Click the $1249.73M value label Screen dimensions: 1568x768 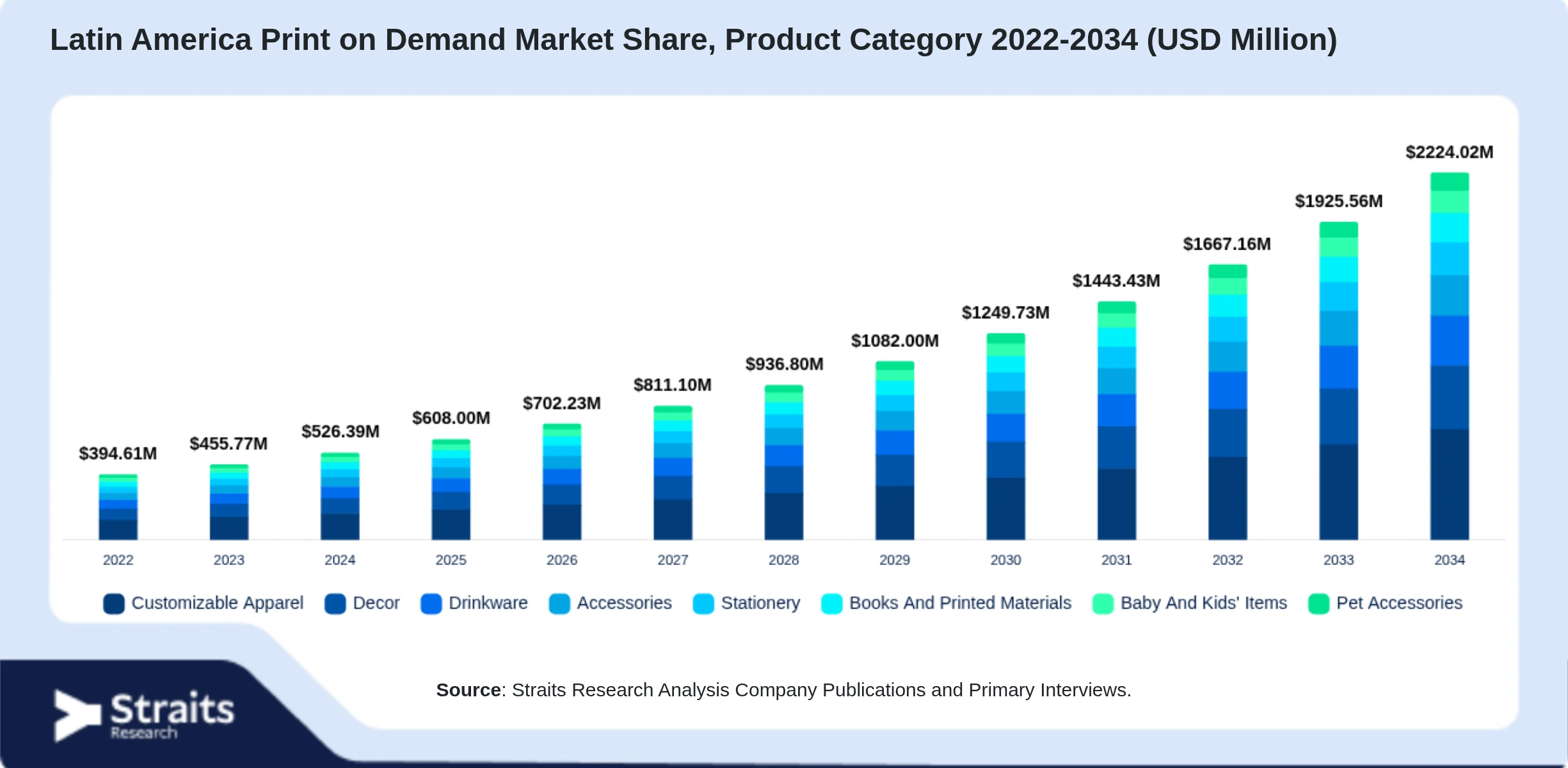coord(1005,313)
